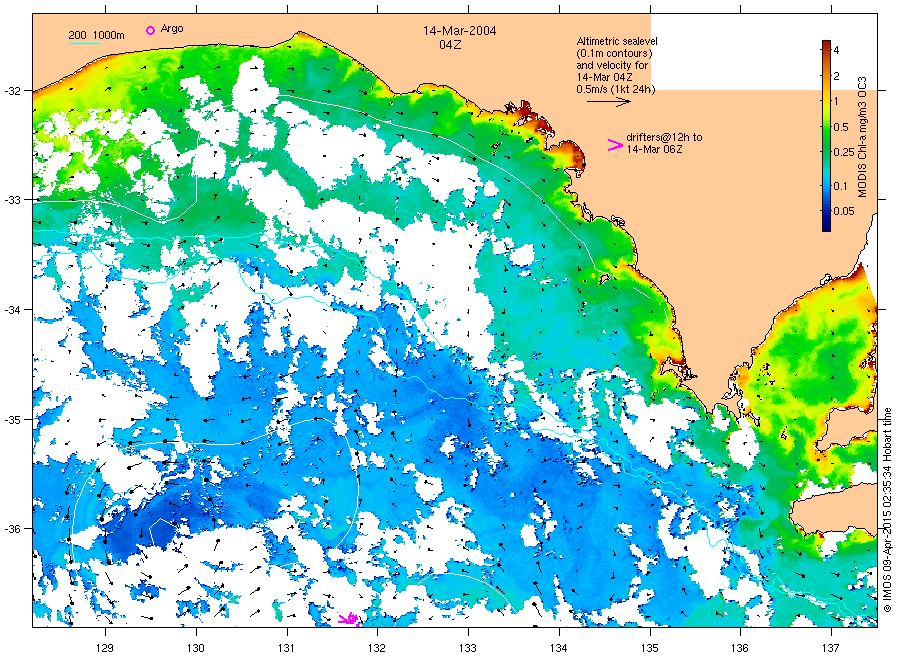Viewport: 900px width, 660px height.
Task: Click the 'Argo' legend label
Action: [172, 29]
